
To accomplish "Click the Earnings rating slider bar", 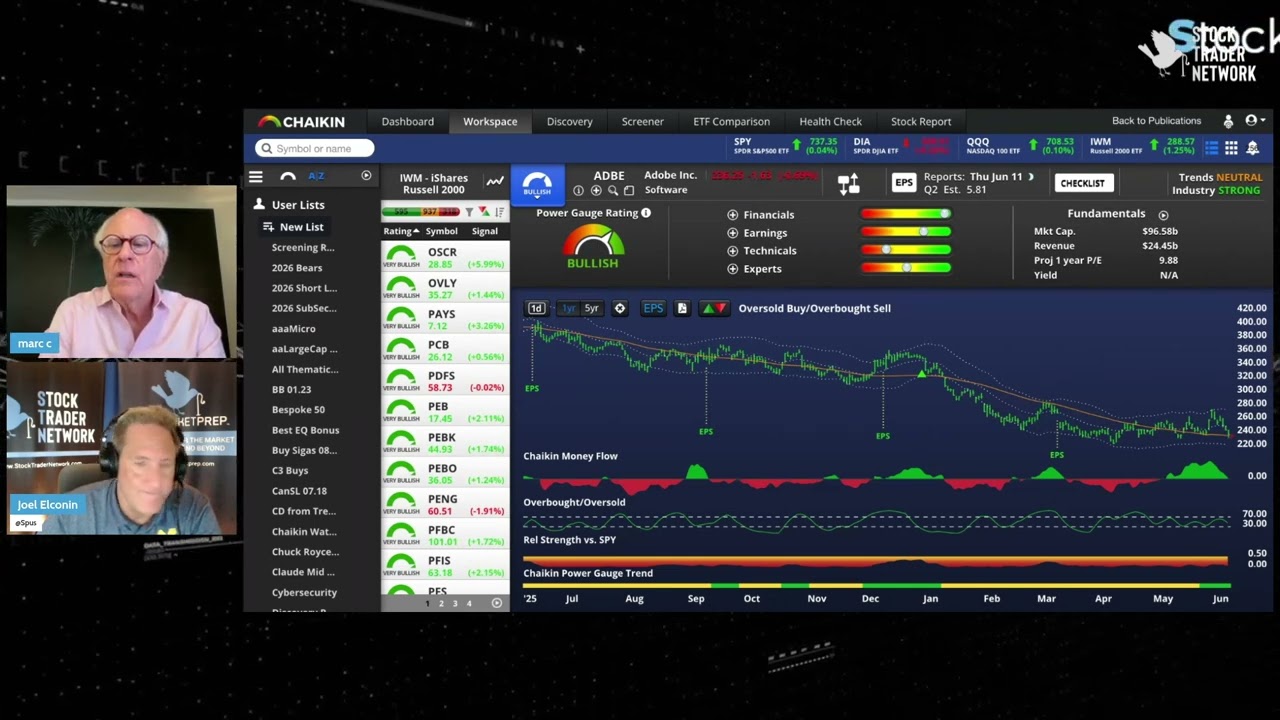I will (x=905, y=232).
